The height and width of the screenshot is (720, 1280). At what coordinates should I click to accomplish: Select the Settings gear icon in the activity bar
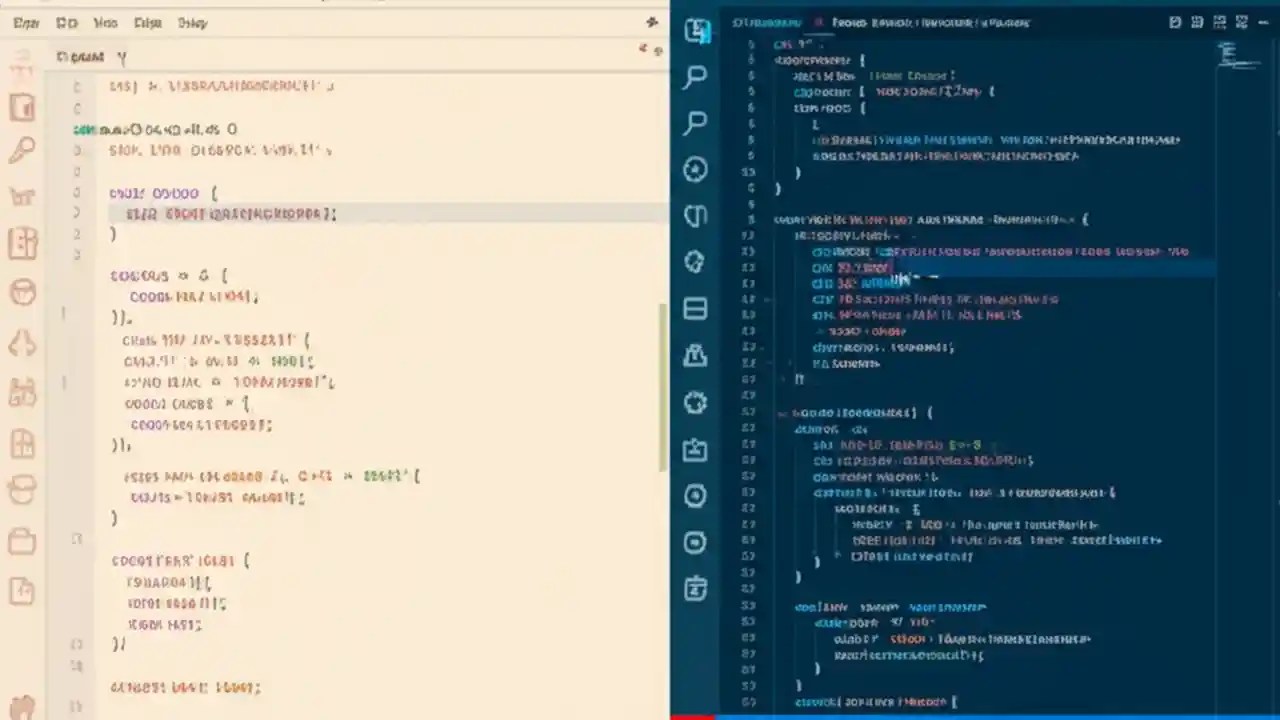point(695,403)
